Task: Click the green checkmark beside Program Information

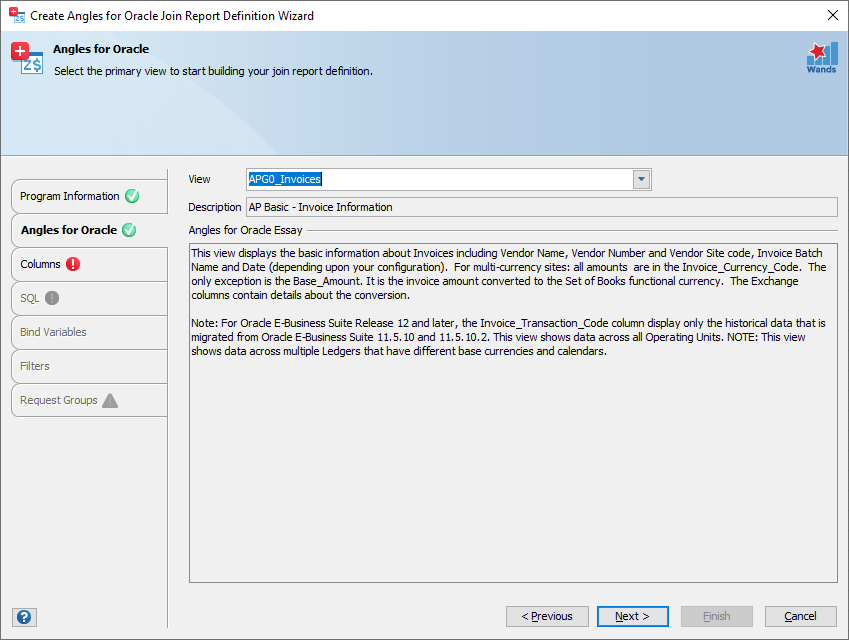Action: click(x=132, y=196)
